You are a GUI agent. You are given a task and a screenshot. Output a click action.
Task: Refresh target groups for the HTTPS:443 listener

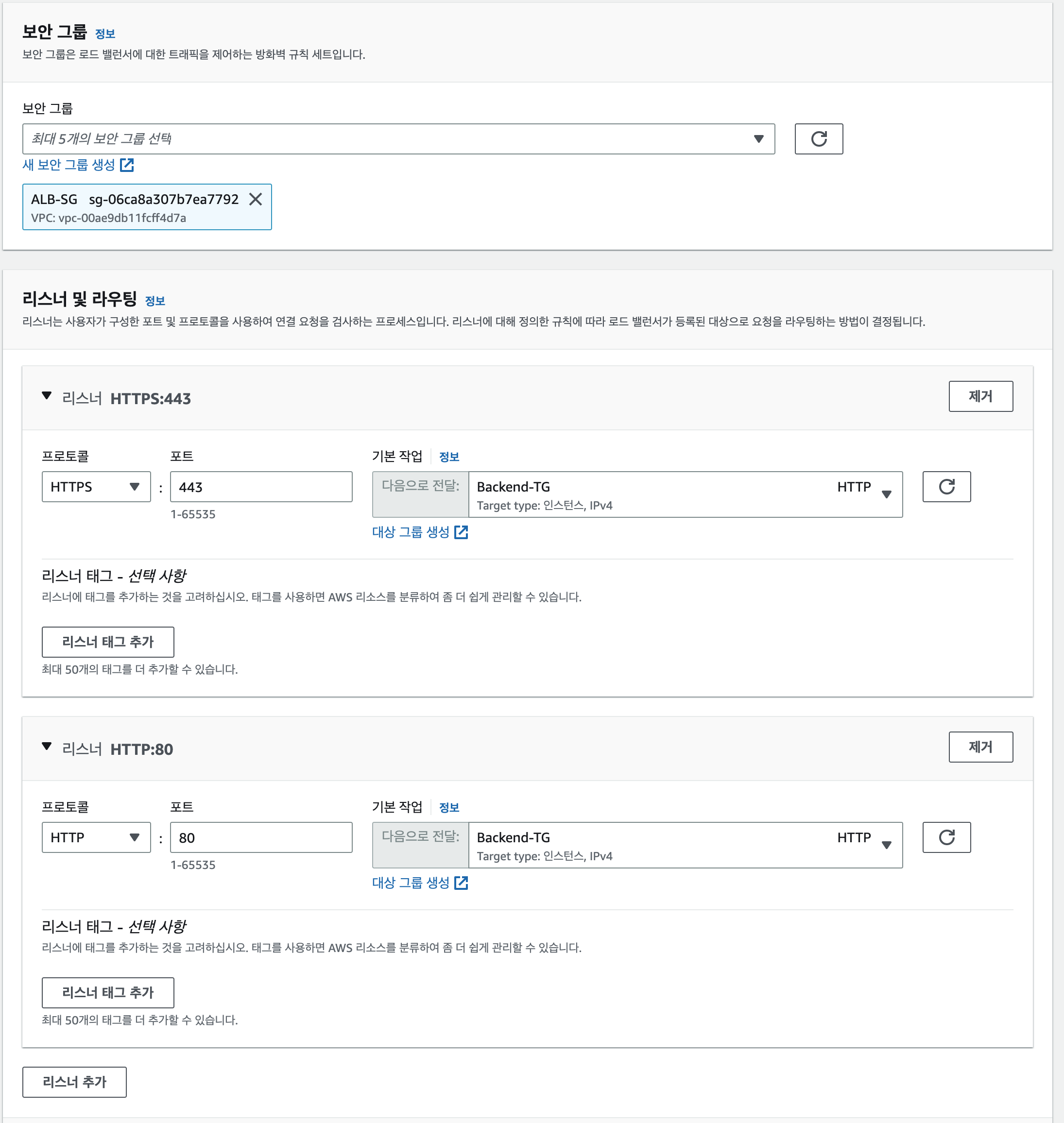pyautogui.click(x=946, y=486)
